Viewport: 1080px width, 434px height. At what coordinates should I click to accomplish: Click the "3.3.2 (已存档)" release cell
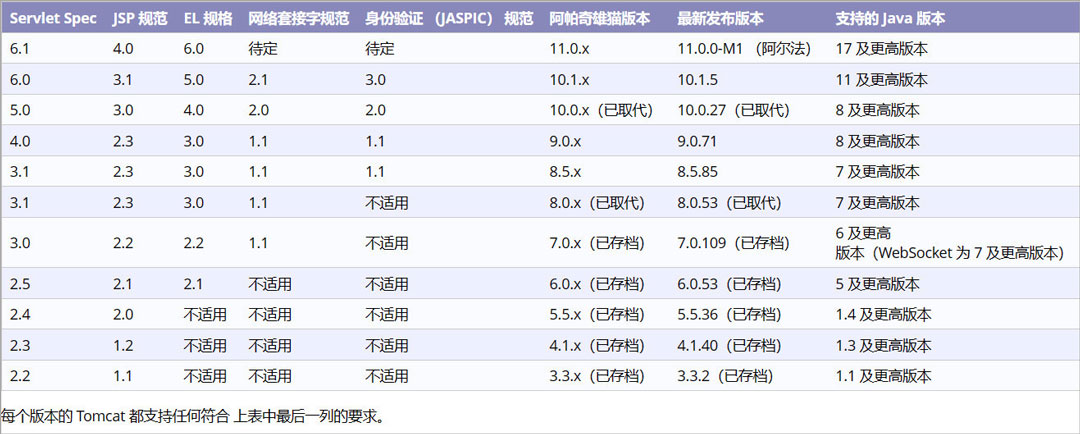click(x=725, y=375)
